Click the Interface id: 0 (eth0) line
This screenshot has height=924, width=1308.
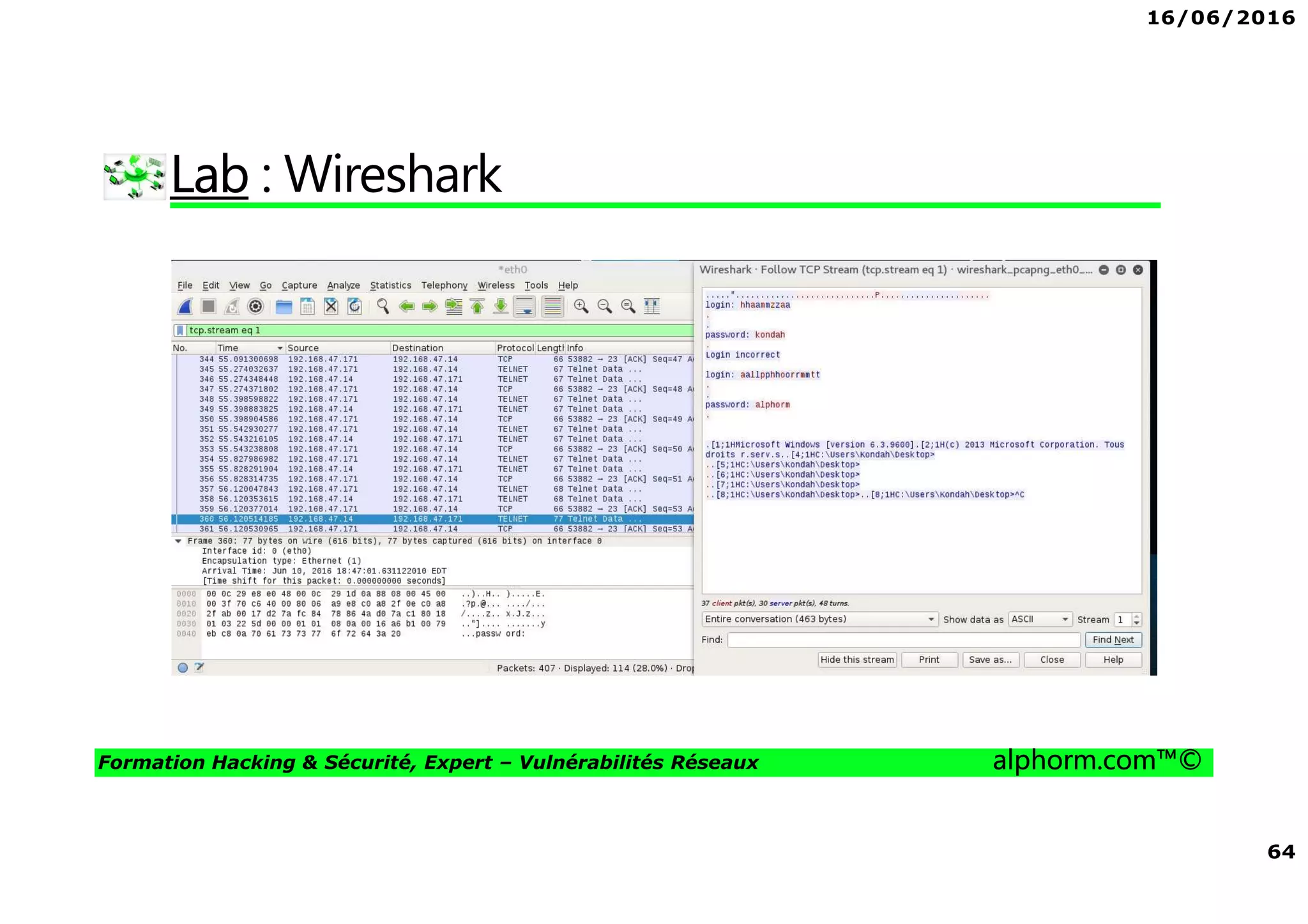pos(257,551)
